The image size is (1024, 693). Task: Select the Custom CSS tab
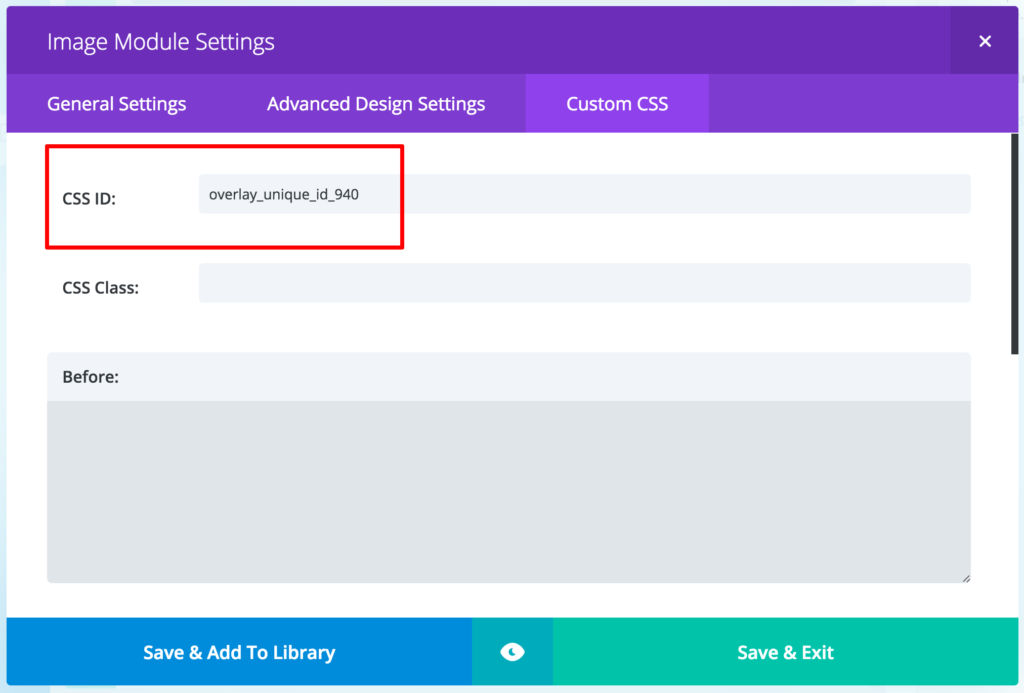tap(616, 103)
